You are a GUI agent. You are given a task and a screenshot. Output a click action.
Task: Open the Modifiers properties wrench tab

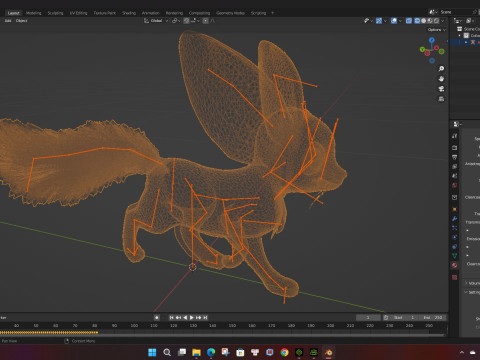[x=455, y=218]
